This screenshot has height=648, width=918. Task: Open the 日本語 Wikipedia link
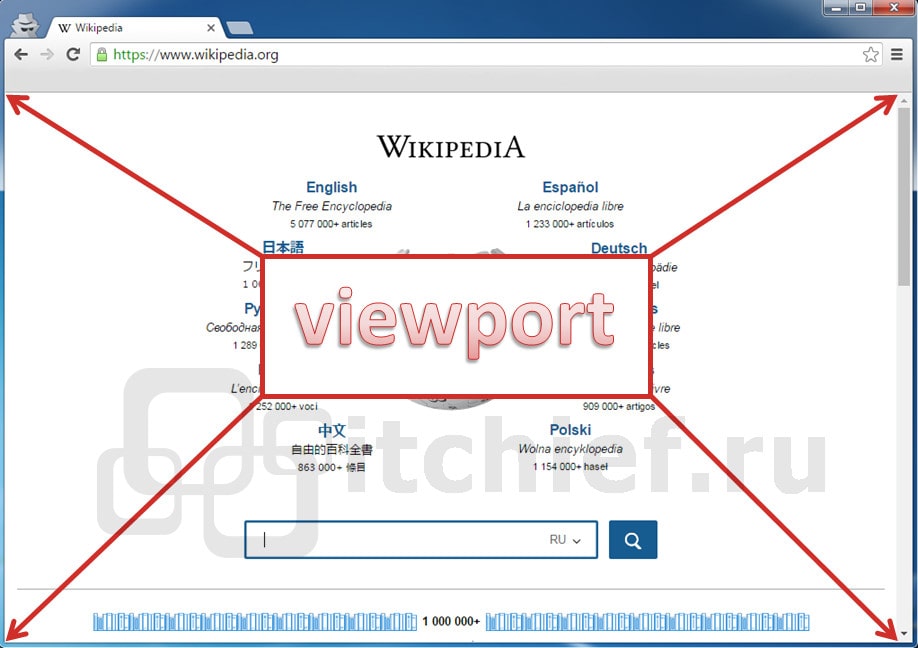(283, 247)
